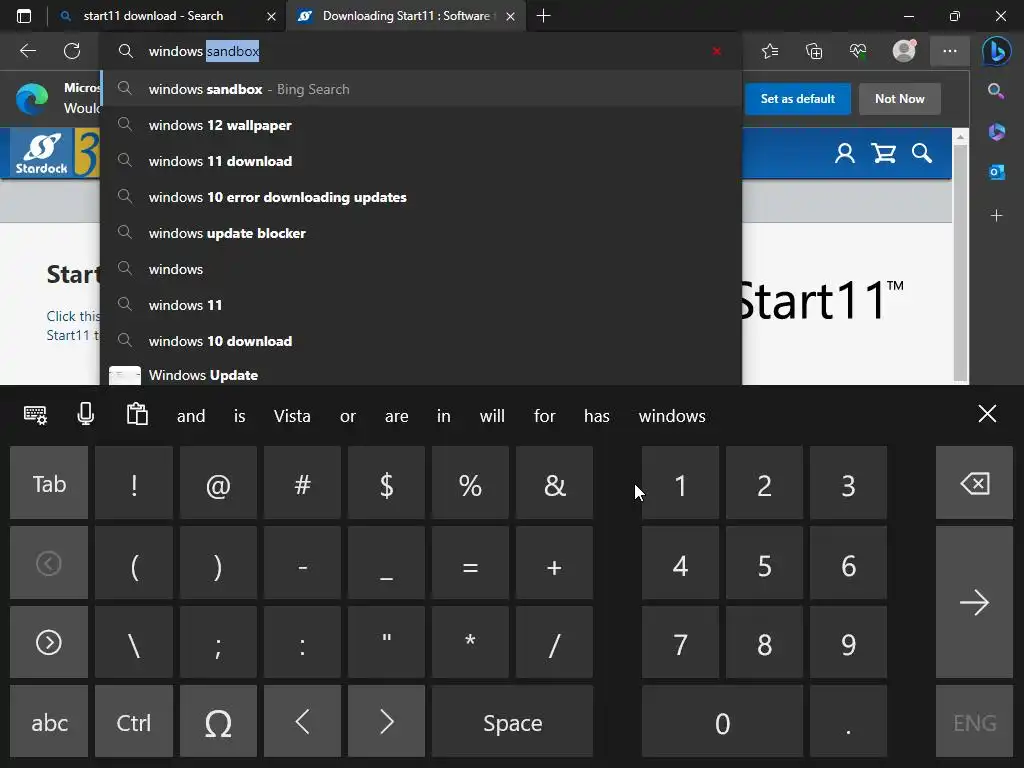Image resolution: width=1024 pixels, height=768 pixels.
Task: Open the Bing Chat sidebar button
Action: click(997, 52)
